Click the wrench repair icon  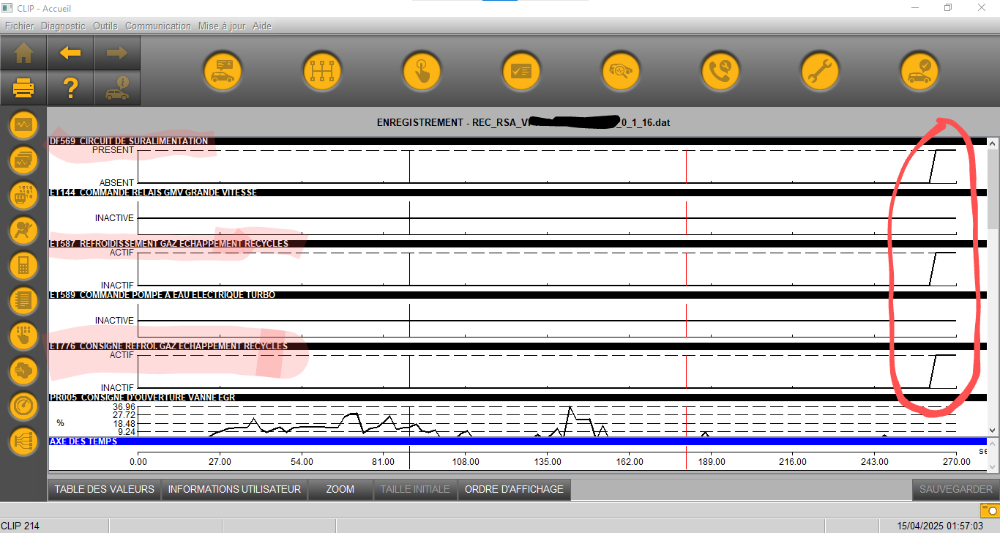(820, 72)
